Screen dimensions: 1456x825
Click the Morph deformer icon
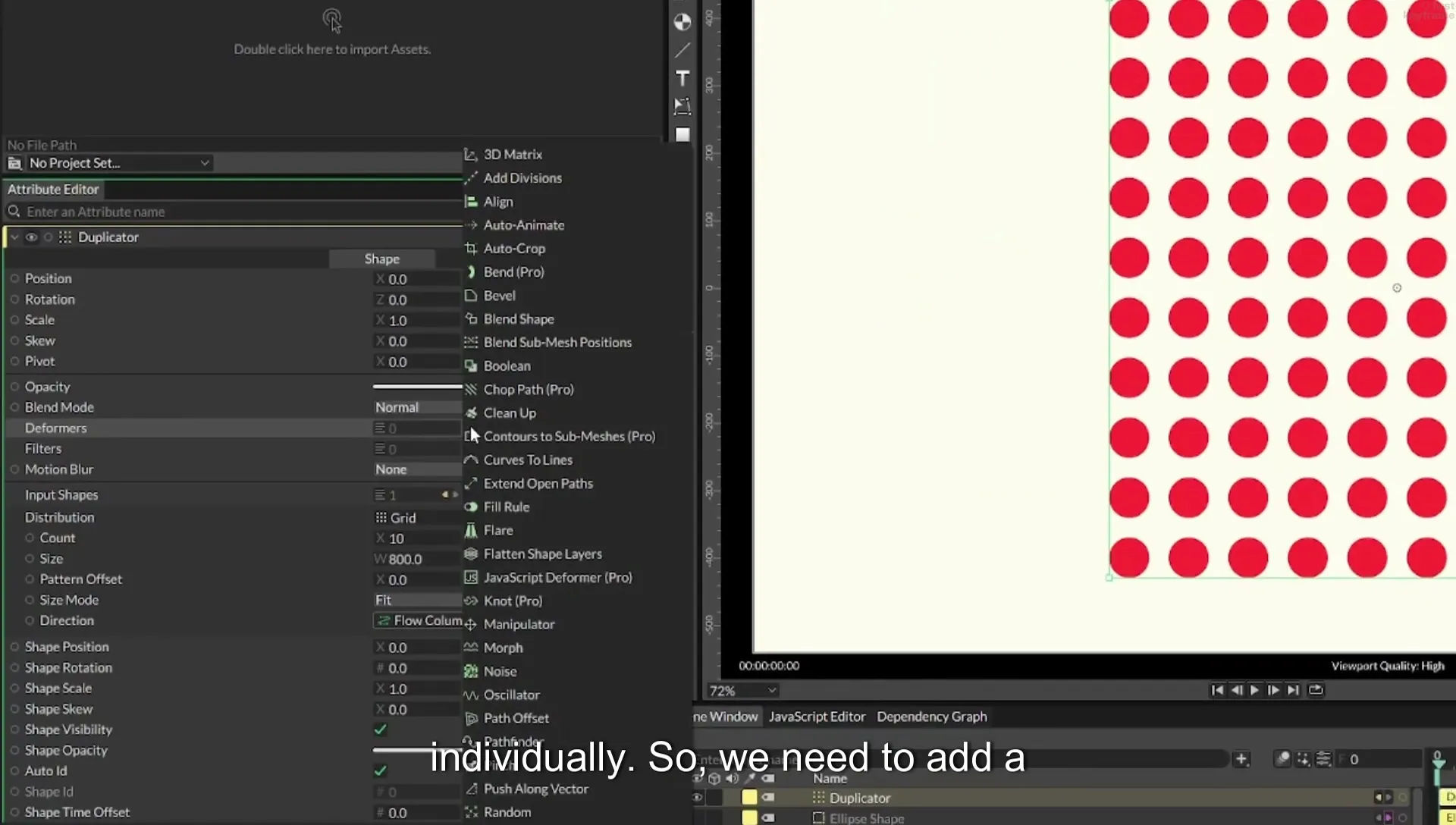(471, 648)
